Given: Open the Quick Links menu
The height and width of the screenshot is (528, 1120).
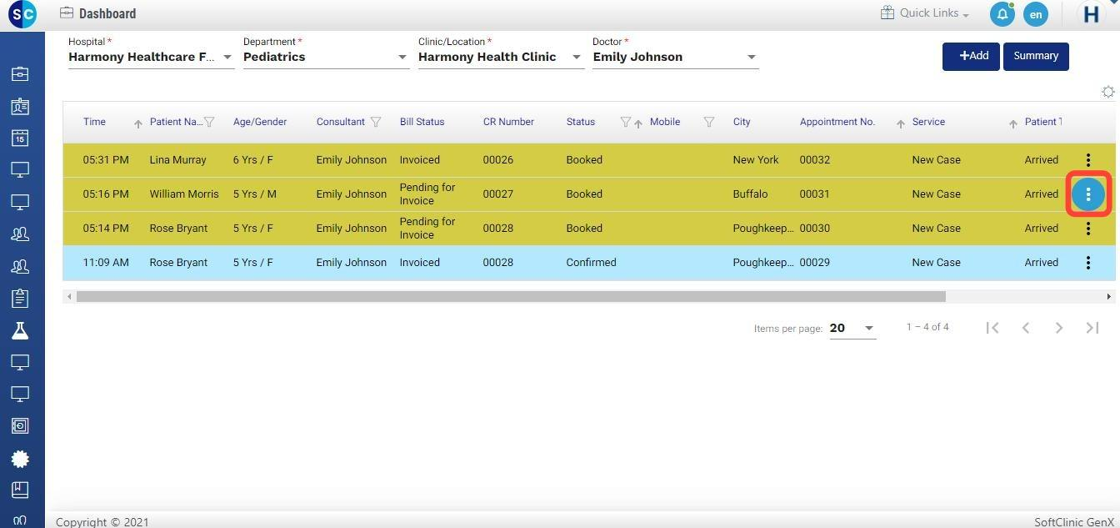Looking at the screenshot, I should point(925,14).
